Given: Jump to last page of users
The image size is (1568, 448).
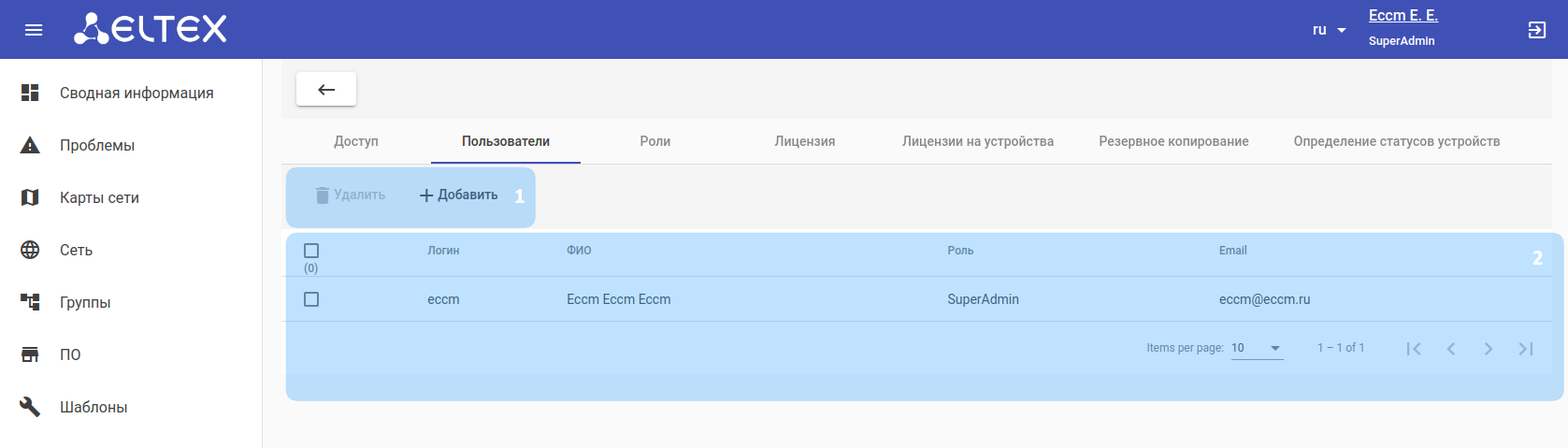Looking at the screenshot, I should (x=1526, y=349).
